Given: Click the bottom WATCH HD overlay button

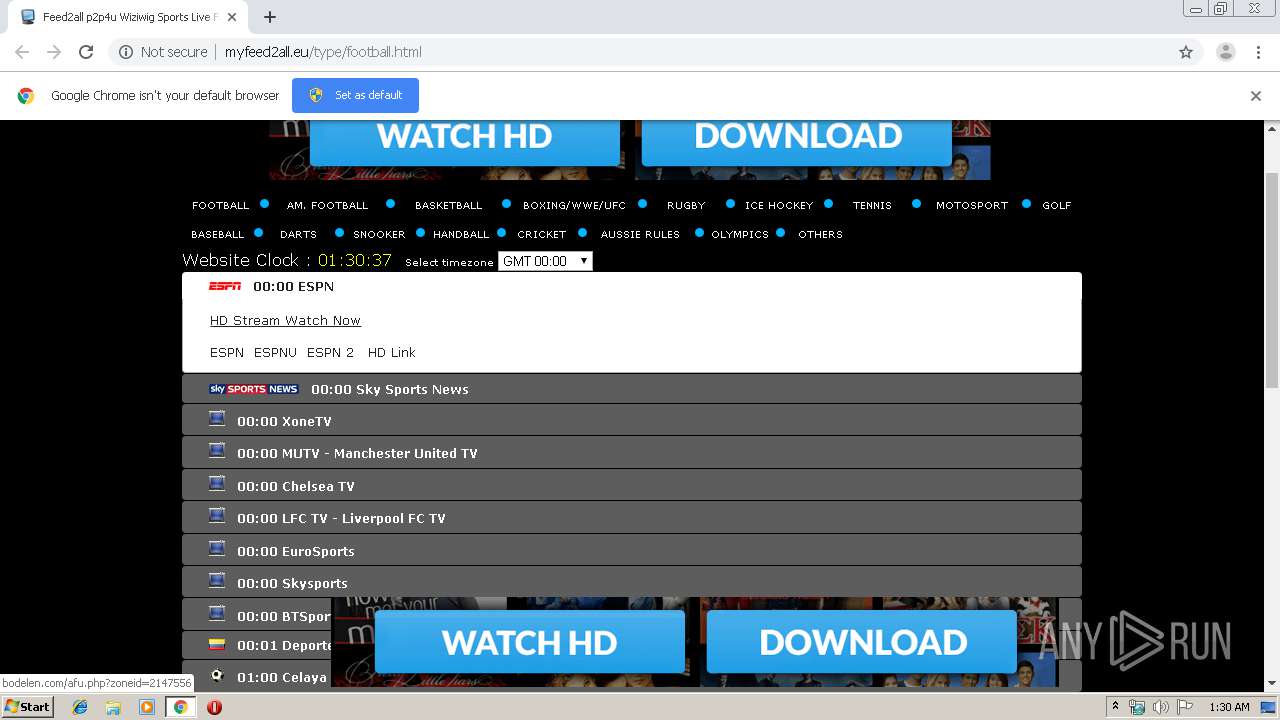Looking at the screenshot, I should click(x=529, y=642).
